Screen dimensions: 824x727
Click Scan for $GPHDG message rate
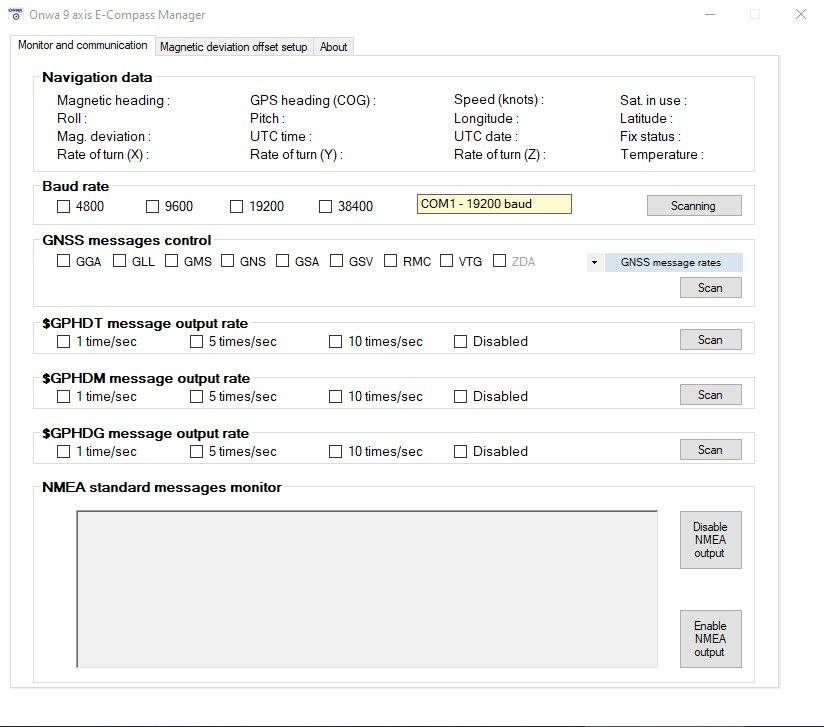(710, 449)
